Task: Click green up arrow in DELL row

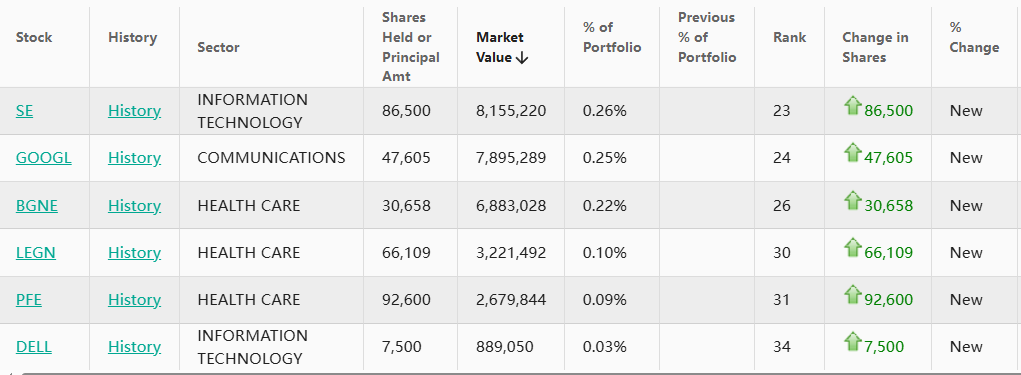Action: click(x=853, y=341)
